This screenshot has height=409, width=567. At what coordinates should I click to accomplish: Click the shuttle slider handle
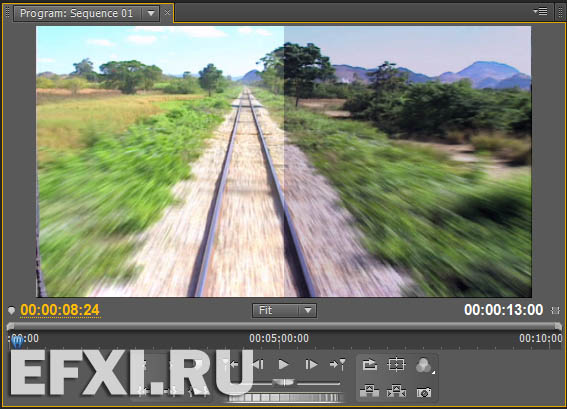[x=284, y=382]
